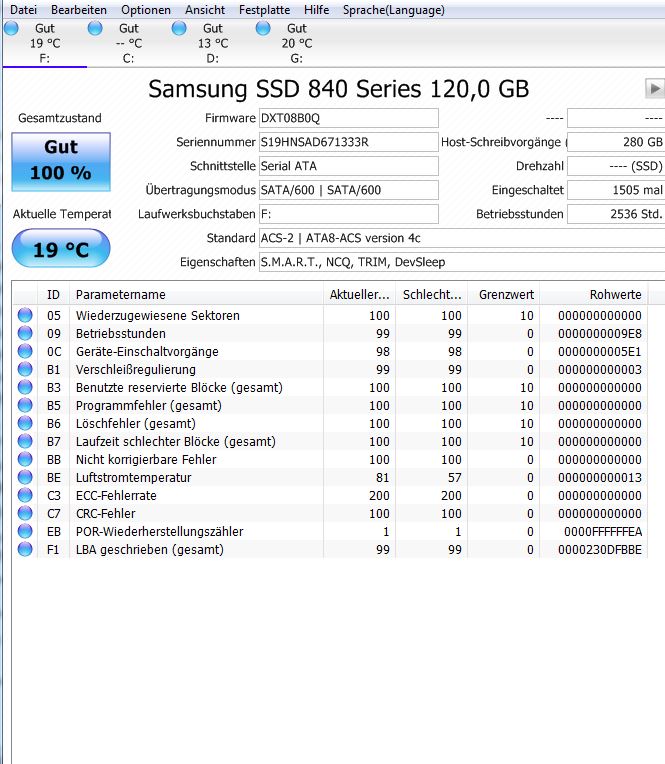Click the Laufwerksbuchstaben field F:
665x764 pixels.
click(348, 214)
